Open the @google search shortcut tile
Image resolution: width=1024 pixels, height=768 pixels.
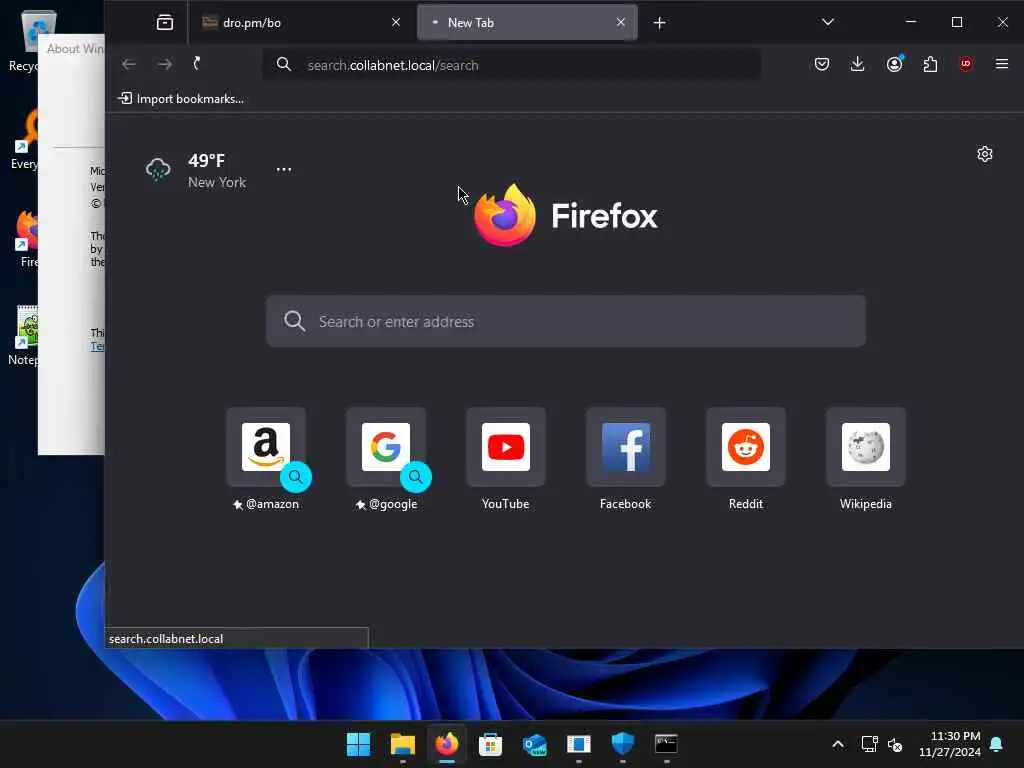click(386, 458)
